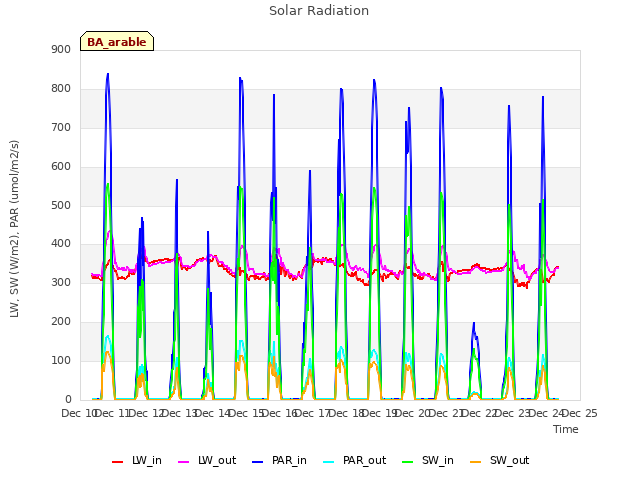Click the 600 y-axis tick label
Screen dimensions: 640x480
point(61,167)
